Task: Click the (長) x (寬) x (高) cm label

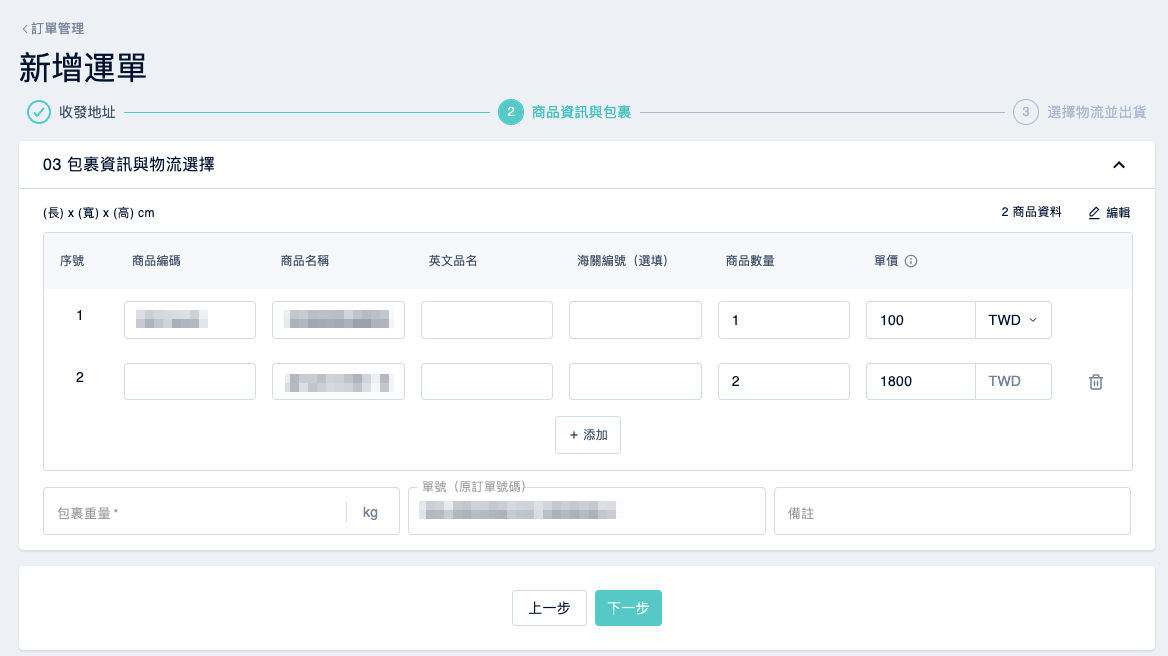Action: pos(98,213)
